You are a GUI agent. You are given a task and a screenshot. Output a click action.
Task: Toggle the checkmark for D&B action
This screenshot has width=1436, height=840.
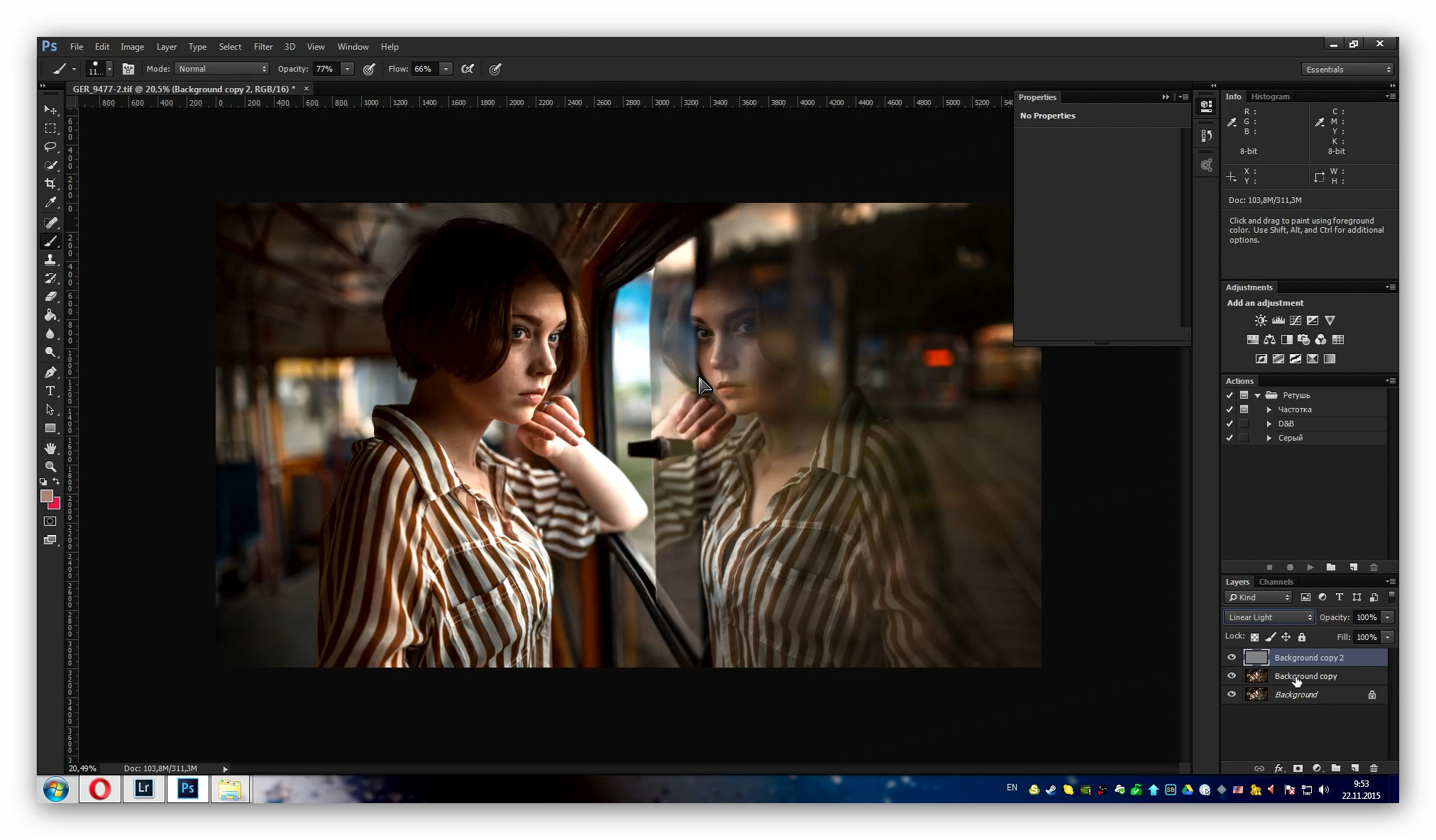coord(1230,424)
